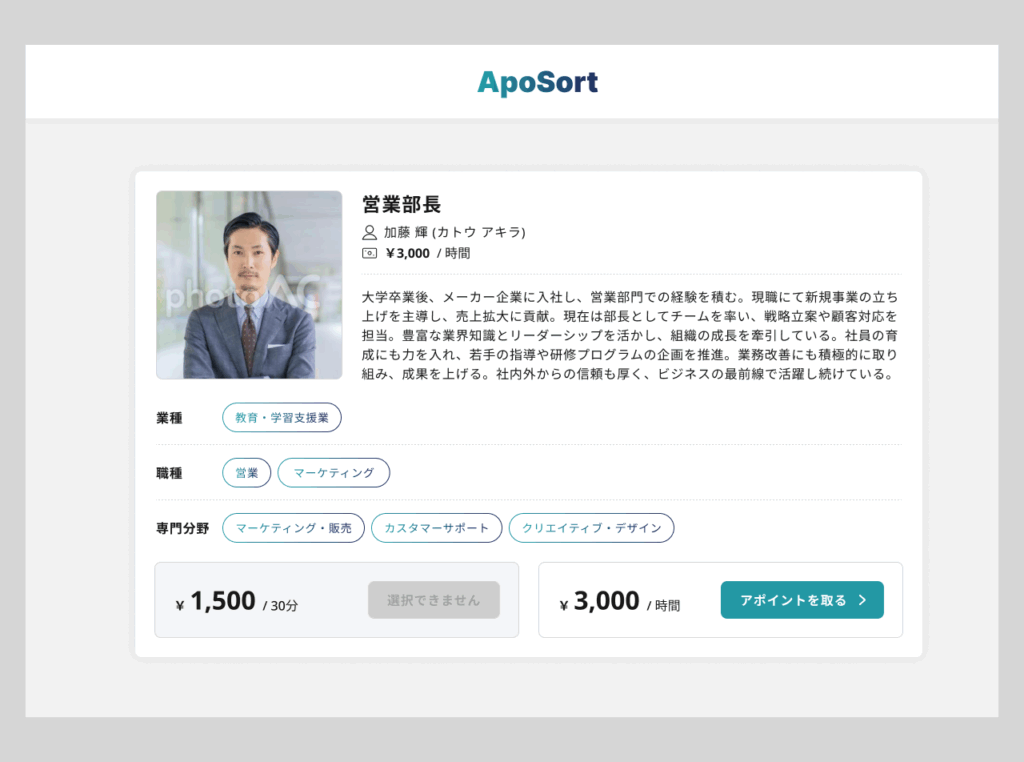
Task: Click the disabled 選択できません button
Action: tap(434, 600)
